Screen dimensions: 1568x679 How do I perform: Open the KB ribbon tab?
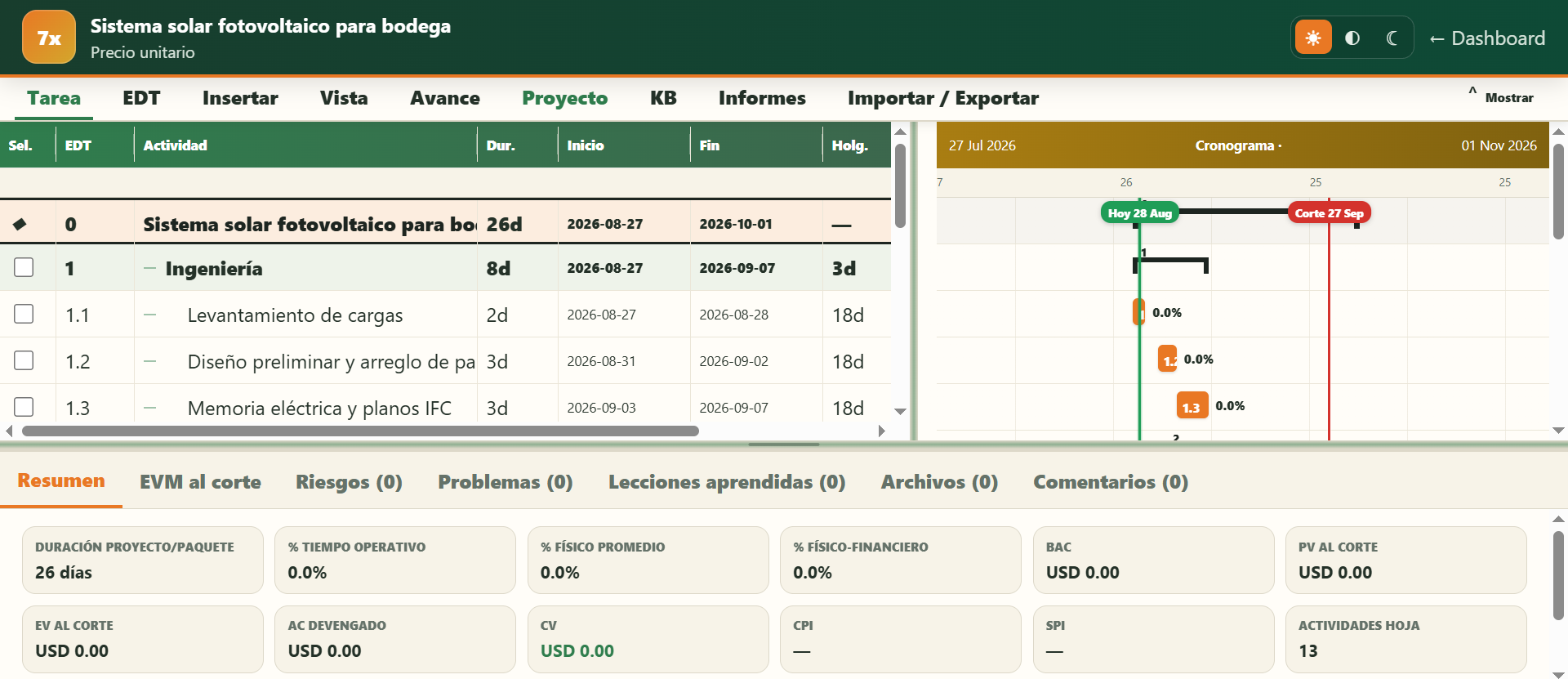663,98
